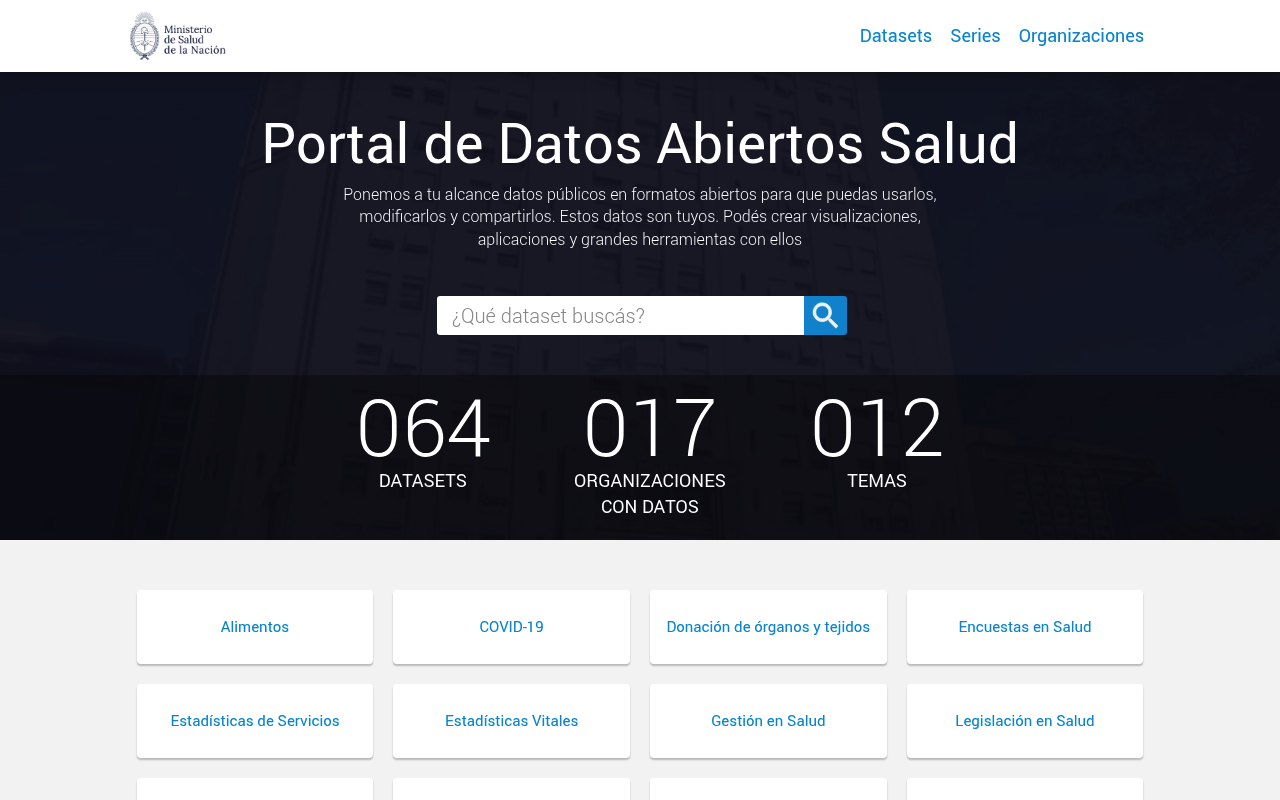This screenshot has height=800, width=1280.
Task: Click the 064 Datasets counter
Action: tap(423, 442)
